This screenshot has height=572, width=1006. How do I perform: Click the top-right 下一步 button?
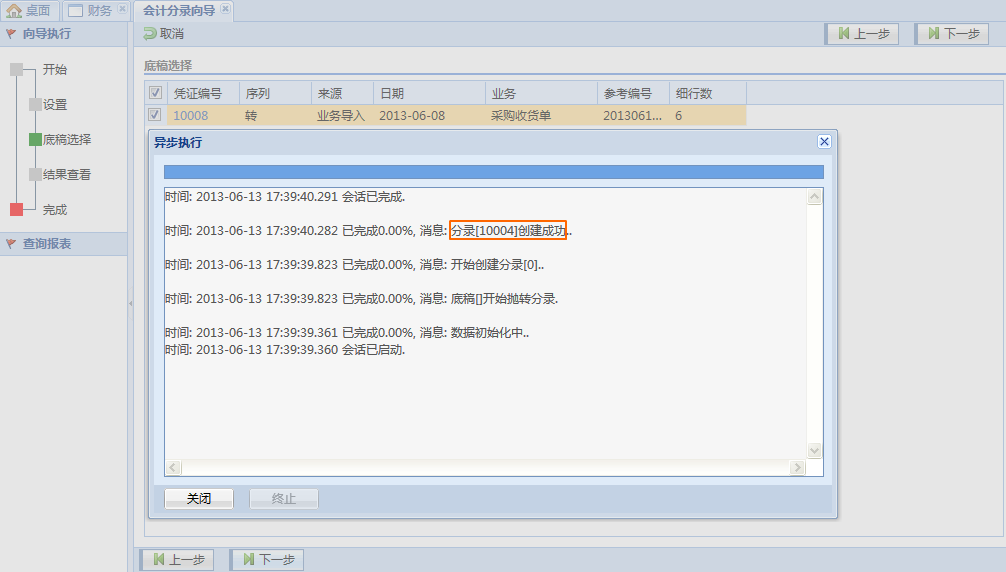[951, 34]
